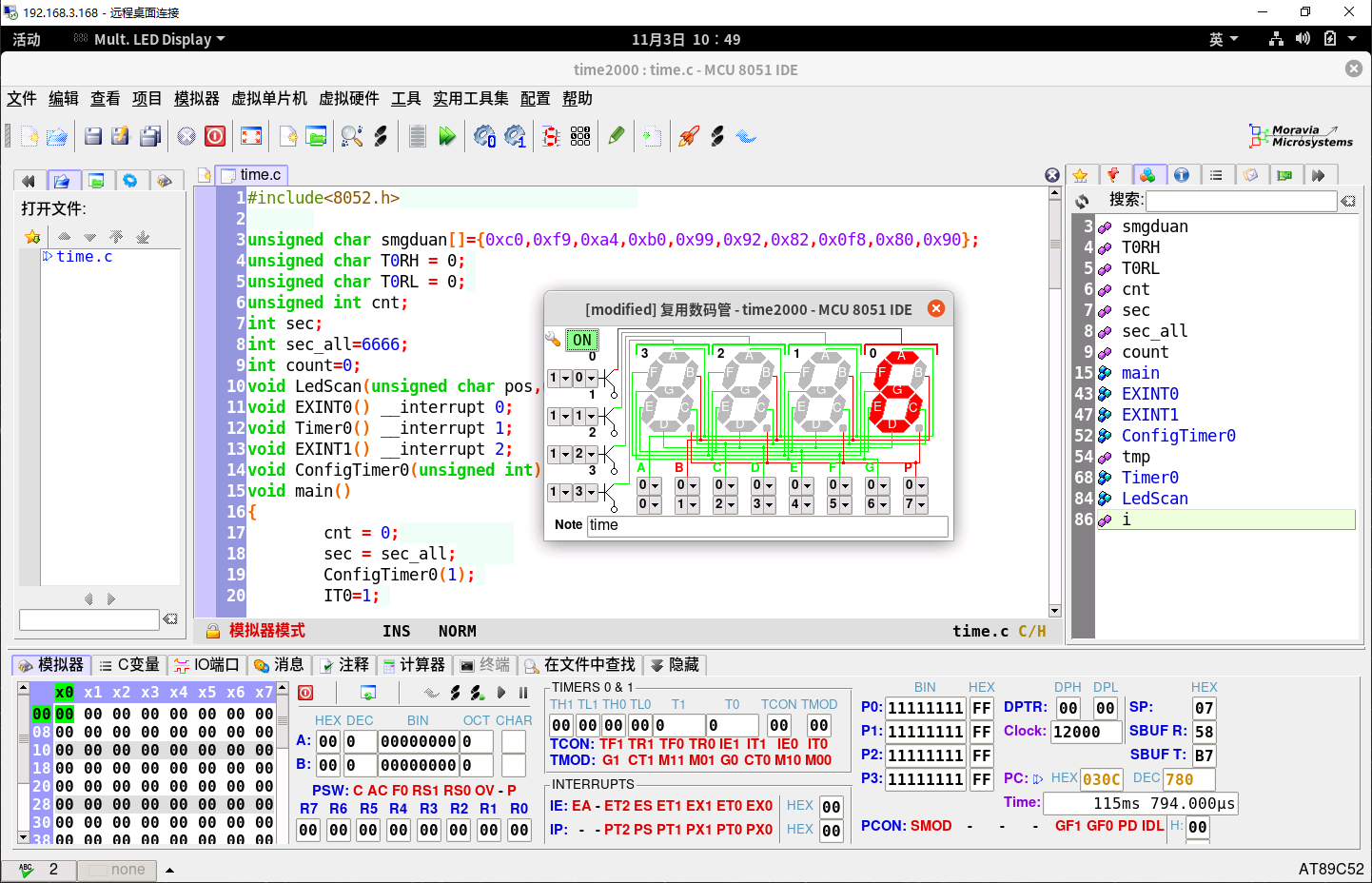The width and height of the screenshot is (1372, 883).
Task: Click 活动 activities button
Action: click(27, 39)
